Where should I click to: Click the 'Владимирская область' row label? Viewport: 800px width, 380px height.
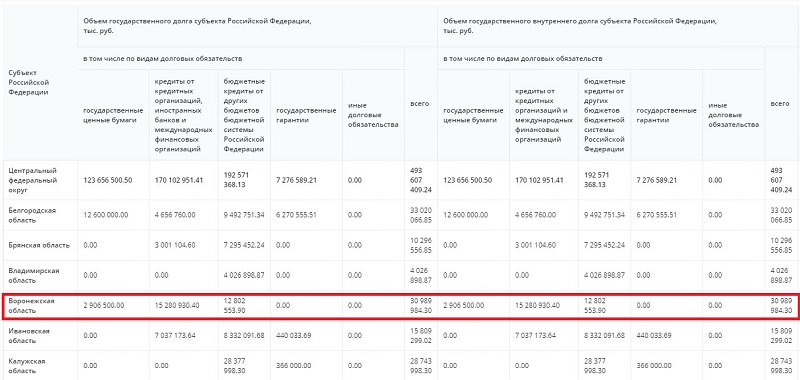tap(34, 275)
